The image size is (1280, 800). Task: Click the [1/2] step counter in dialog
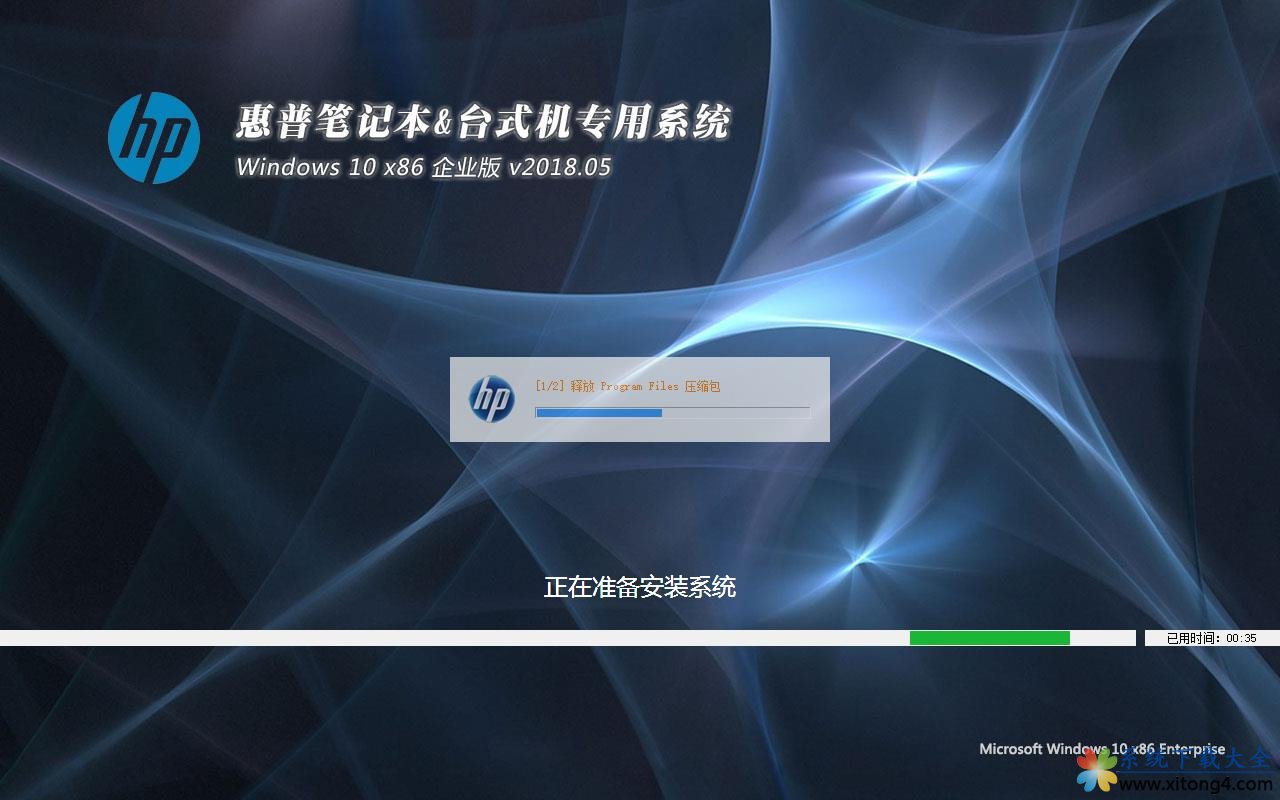(549, 386)
